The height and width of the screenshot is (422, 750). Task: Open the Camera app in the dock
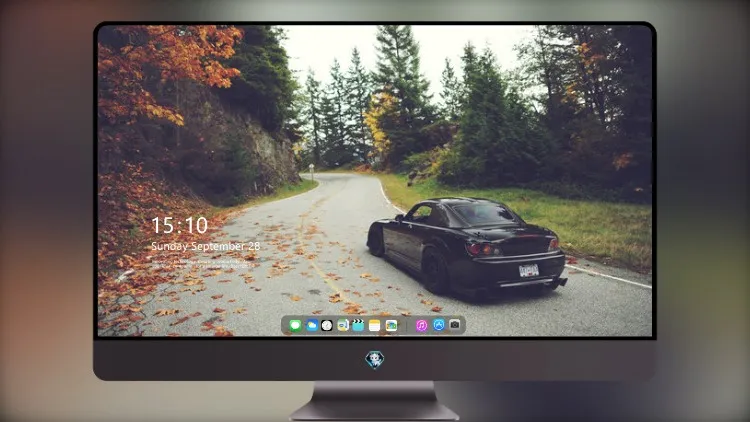(454, 325)
